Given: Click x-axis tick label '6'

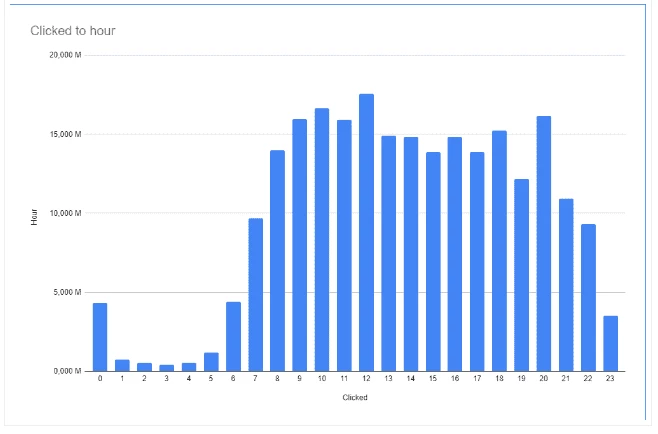Looking at the screenshot, I should tap(233, 379).
